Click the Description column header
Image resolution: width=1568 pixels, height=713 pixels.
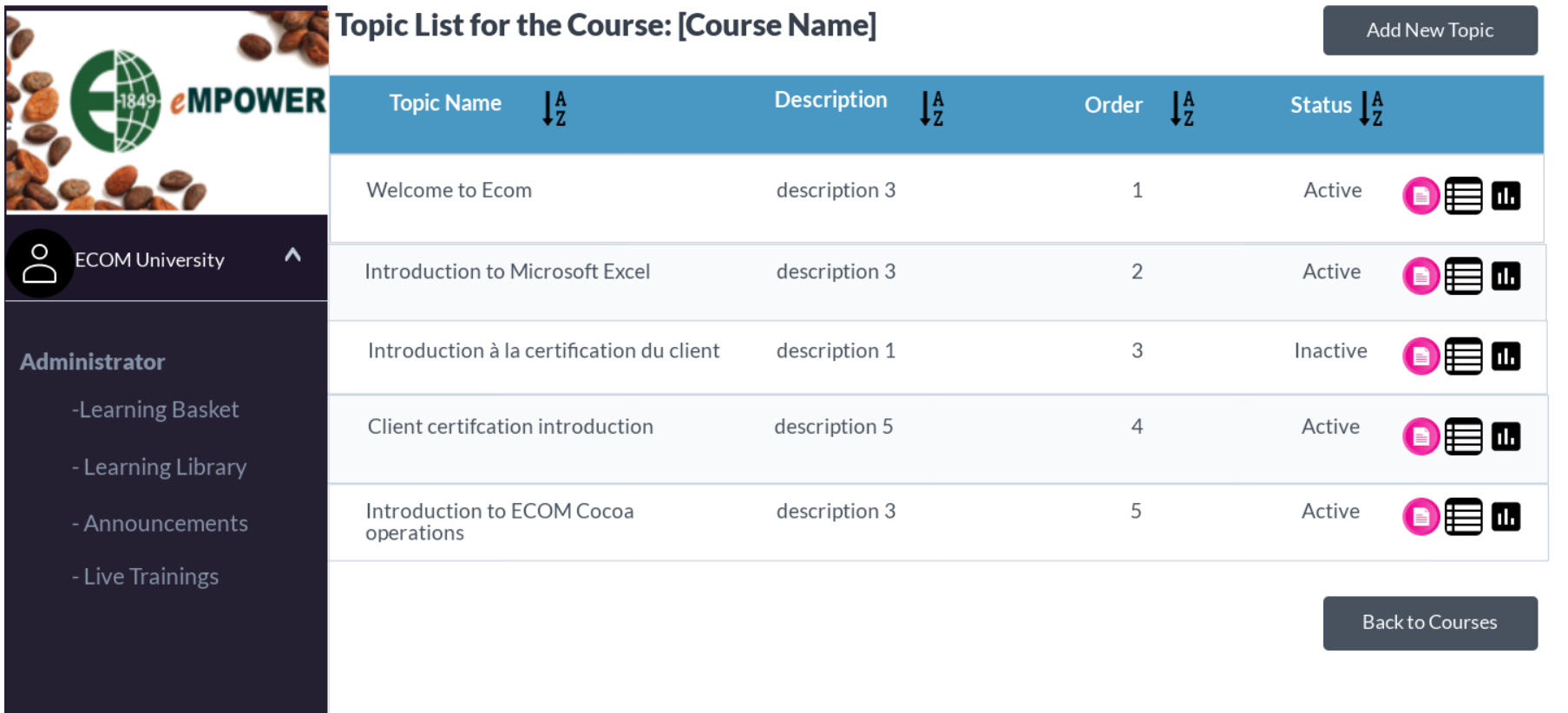830,101
